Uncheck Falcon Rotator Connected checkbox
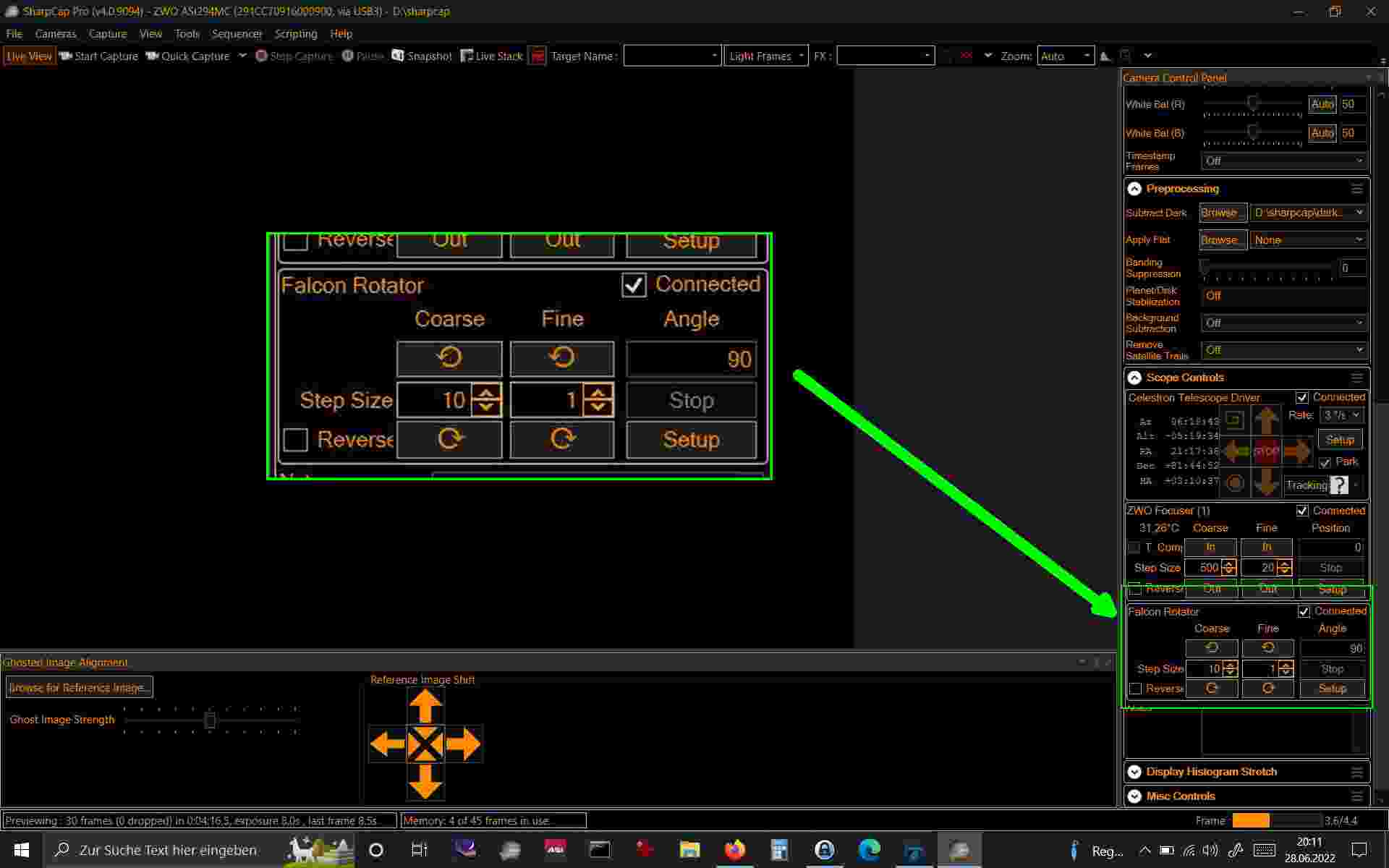 click(1304, 611)
